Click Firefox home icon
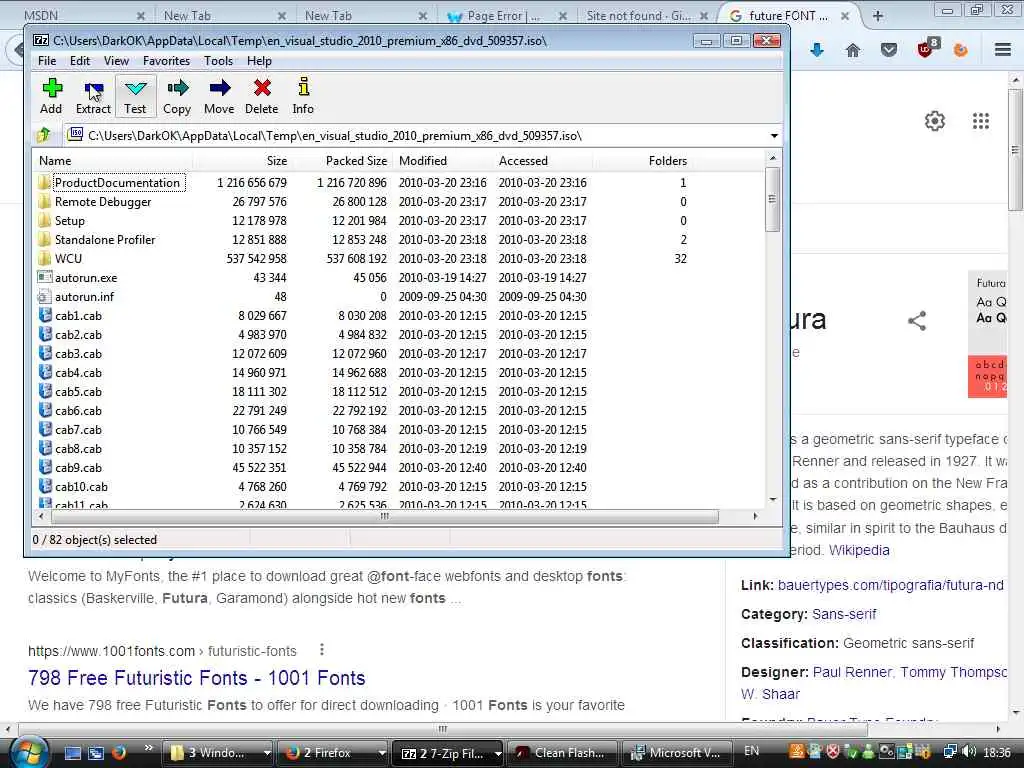The width and height of the screenshot is (1024, 768). point(852,50)
